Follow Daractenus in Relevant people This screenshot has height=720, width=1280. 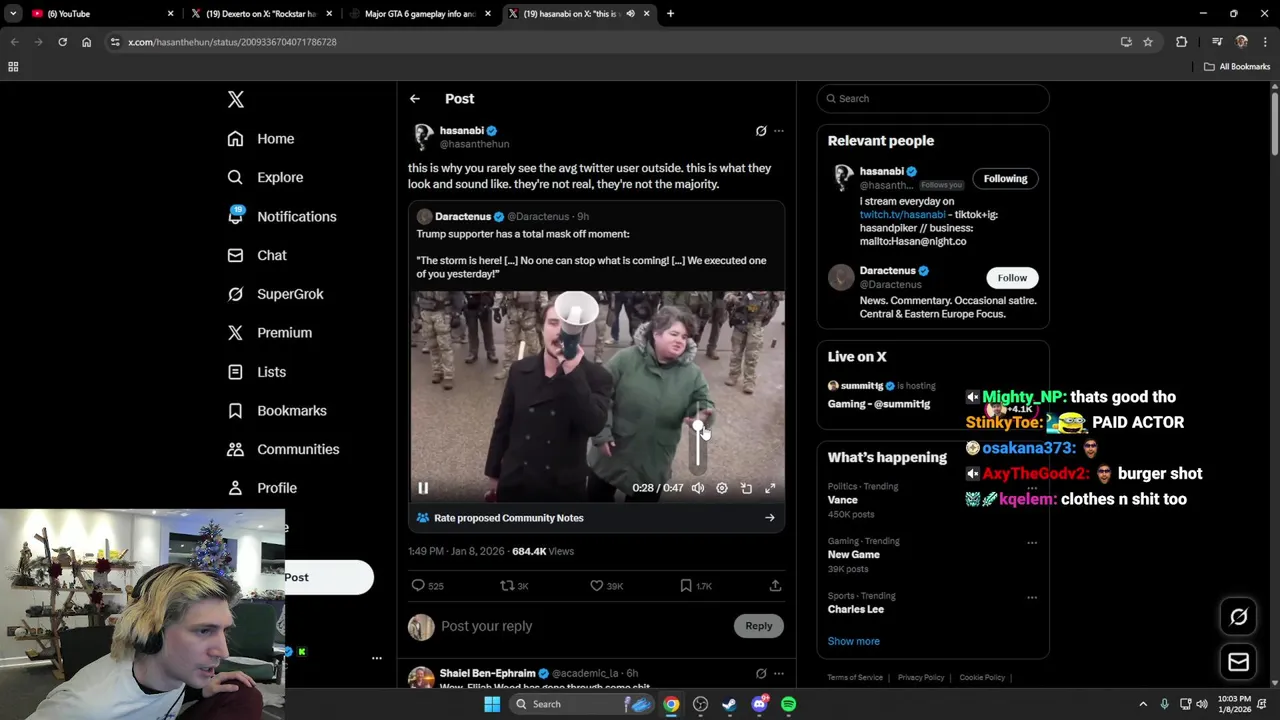point(1012,278)
